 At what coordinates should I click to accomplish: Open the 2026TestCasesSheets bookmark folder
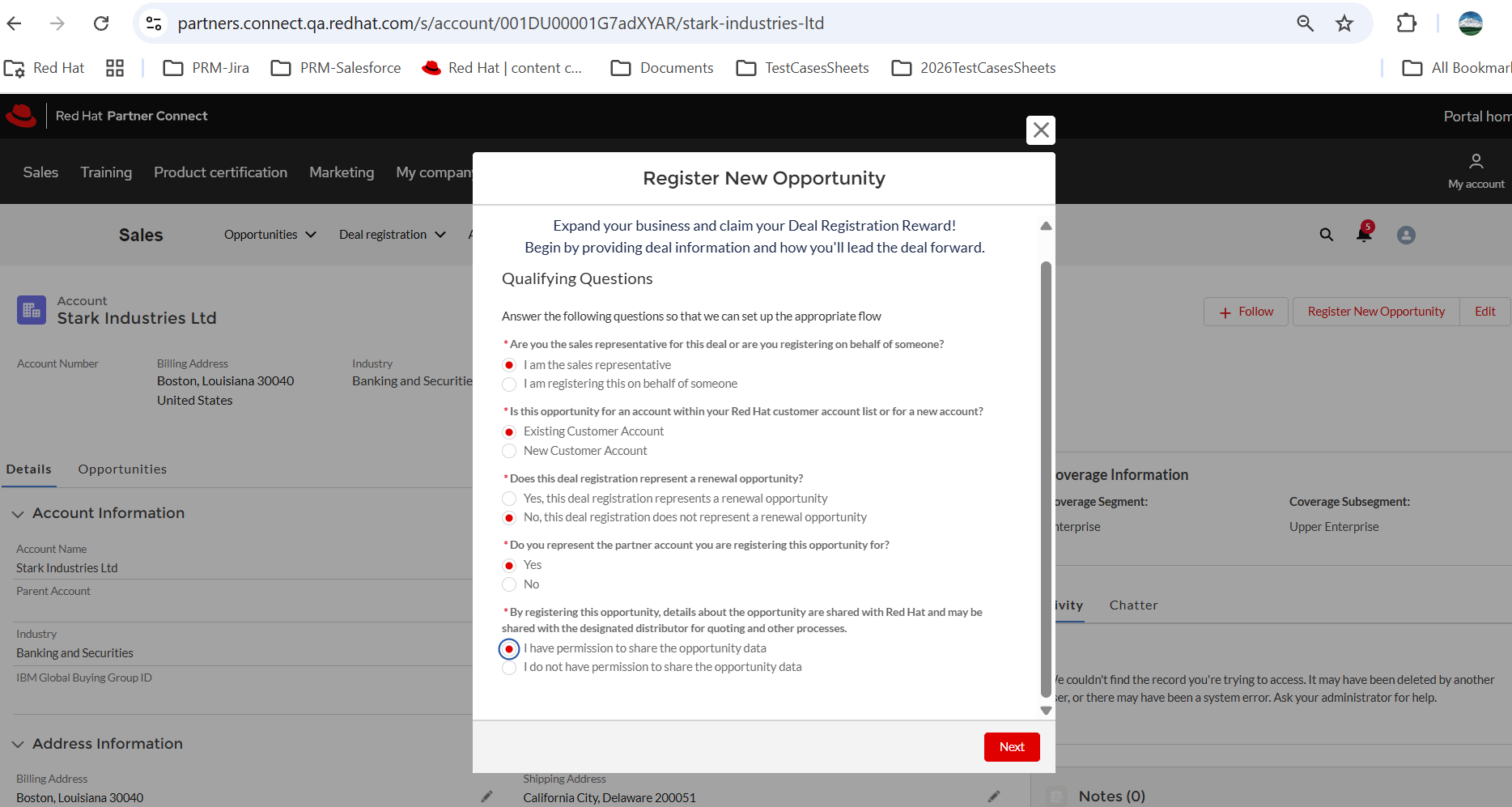click(974, 68)
